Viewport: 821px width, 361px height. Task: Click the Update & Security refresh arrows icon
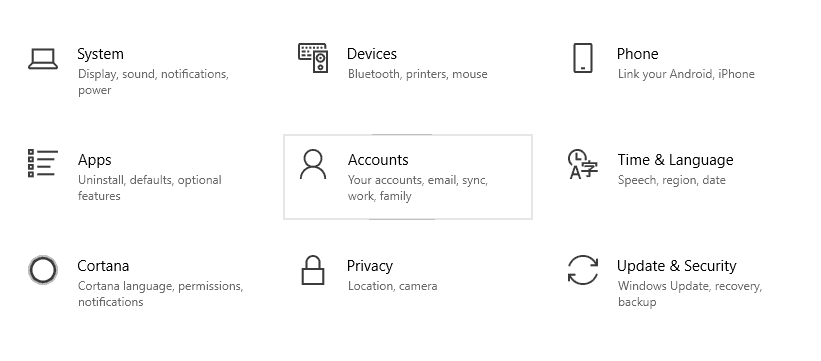583,270
